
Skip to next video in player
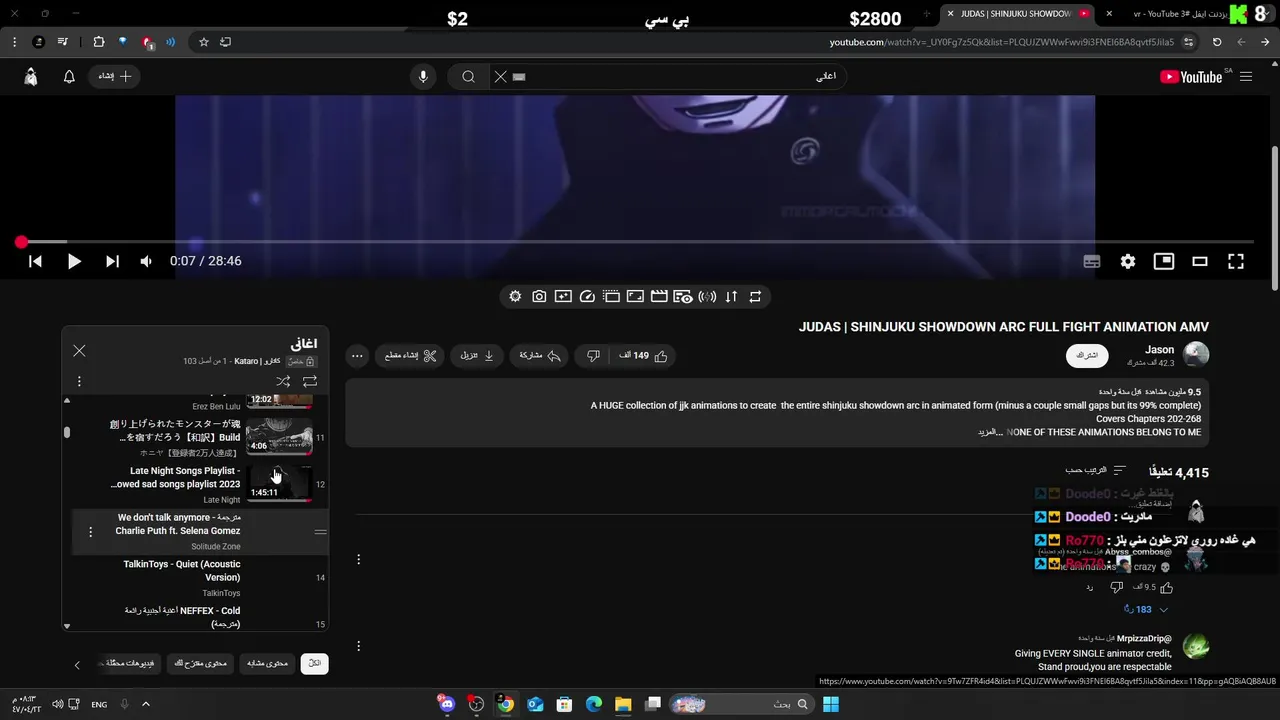[112, 261]
